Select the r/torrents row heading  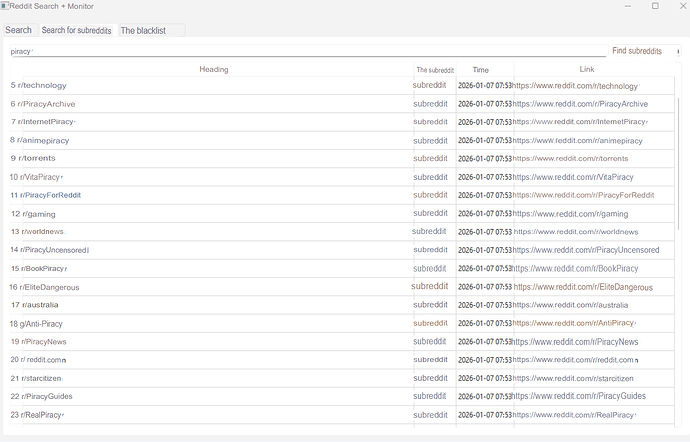tap(38, 158)
